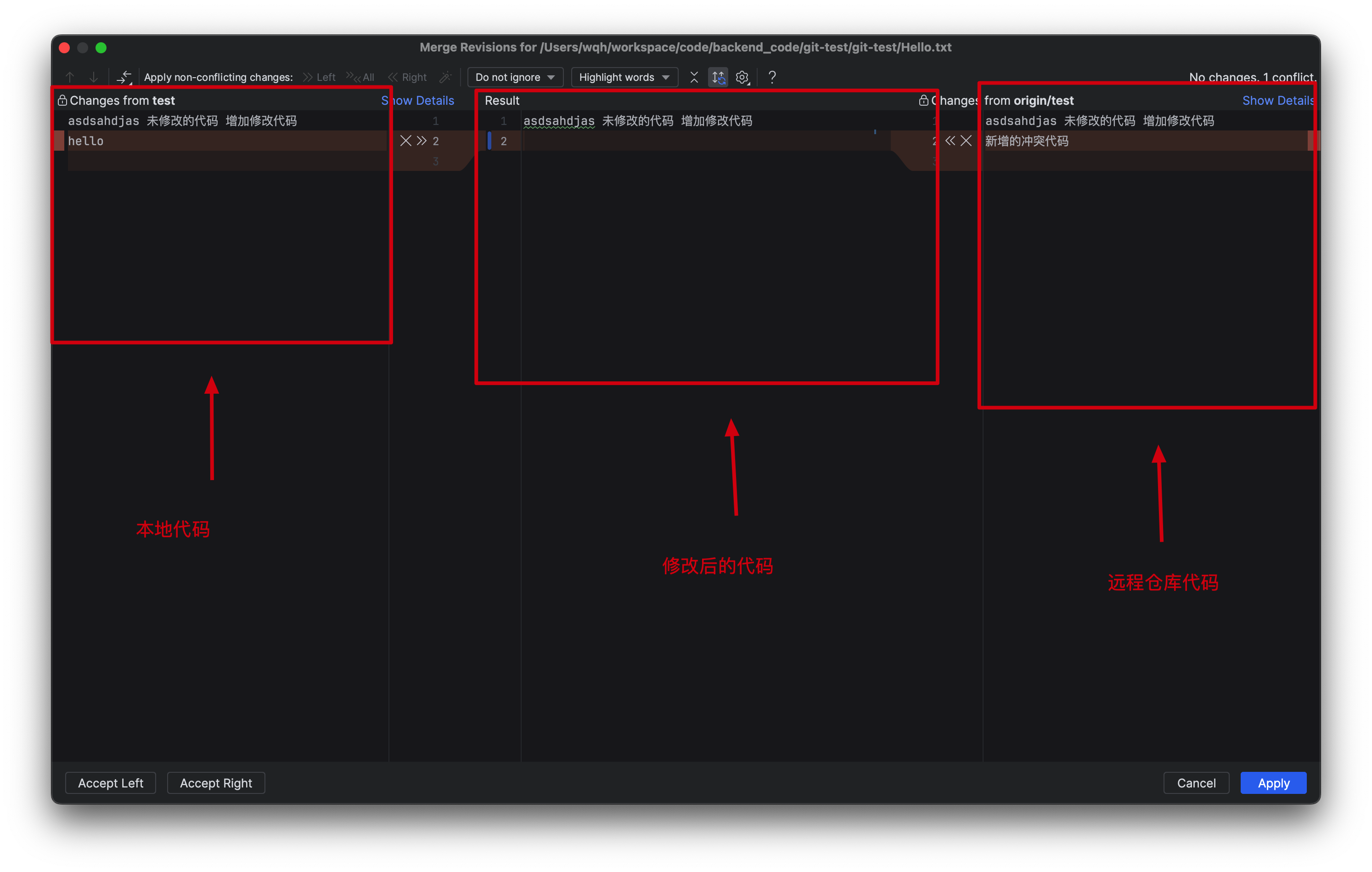Click the help question mark icon
Viewport: 1372px width, 872px height.
point(773,77)
